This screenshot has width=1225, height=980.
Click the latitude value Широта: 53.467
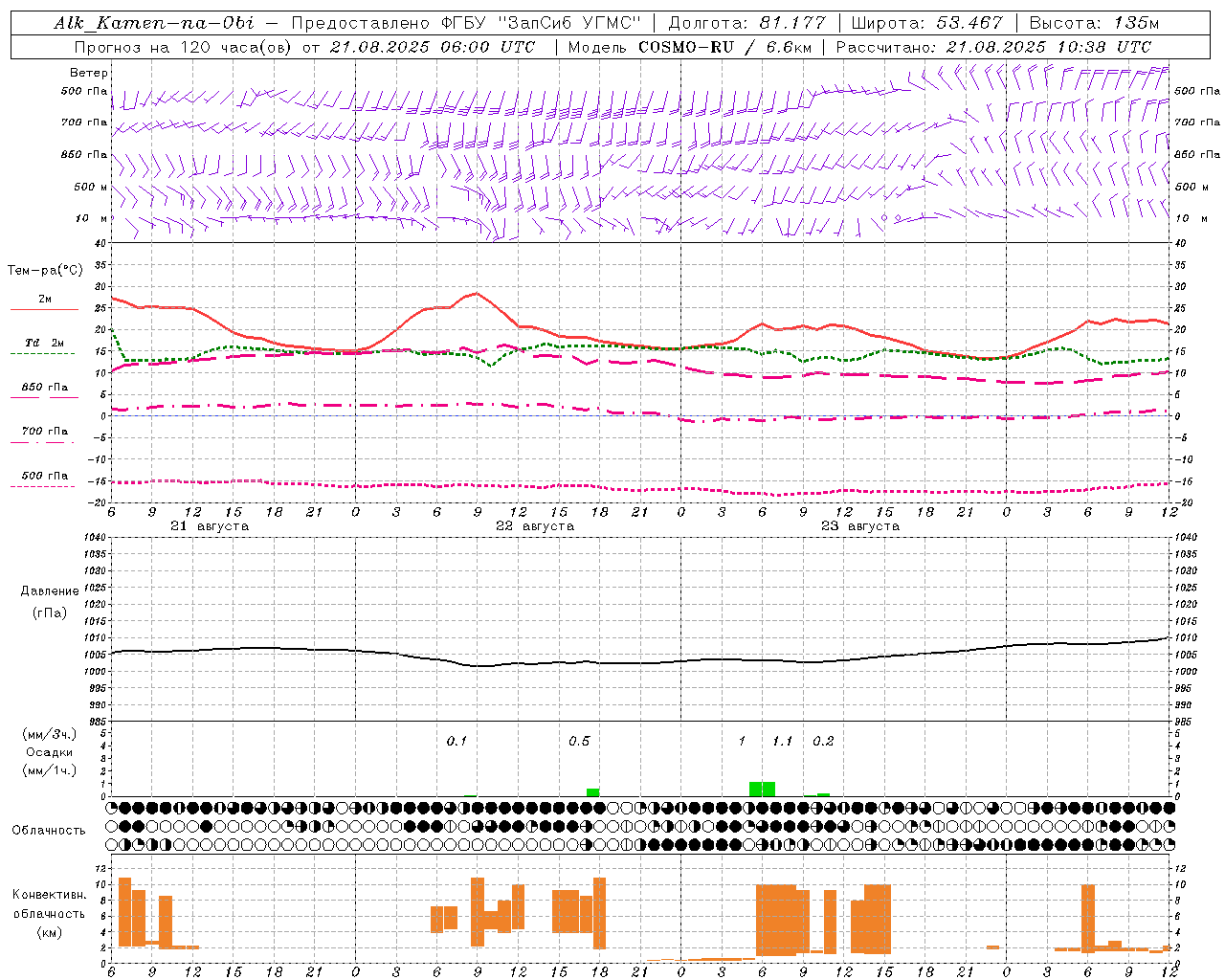coord(926,23)
